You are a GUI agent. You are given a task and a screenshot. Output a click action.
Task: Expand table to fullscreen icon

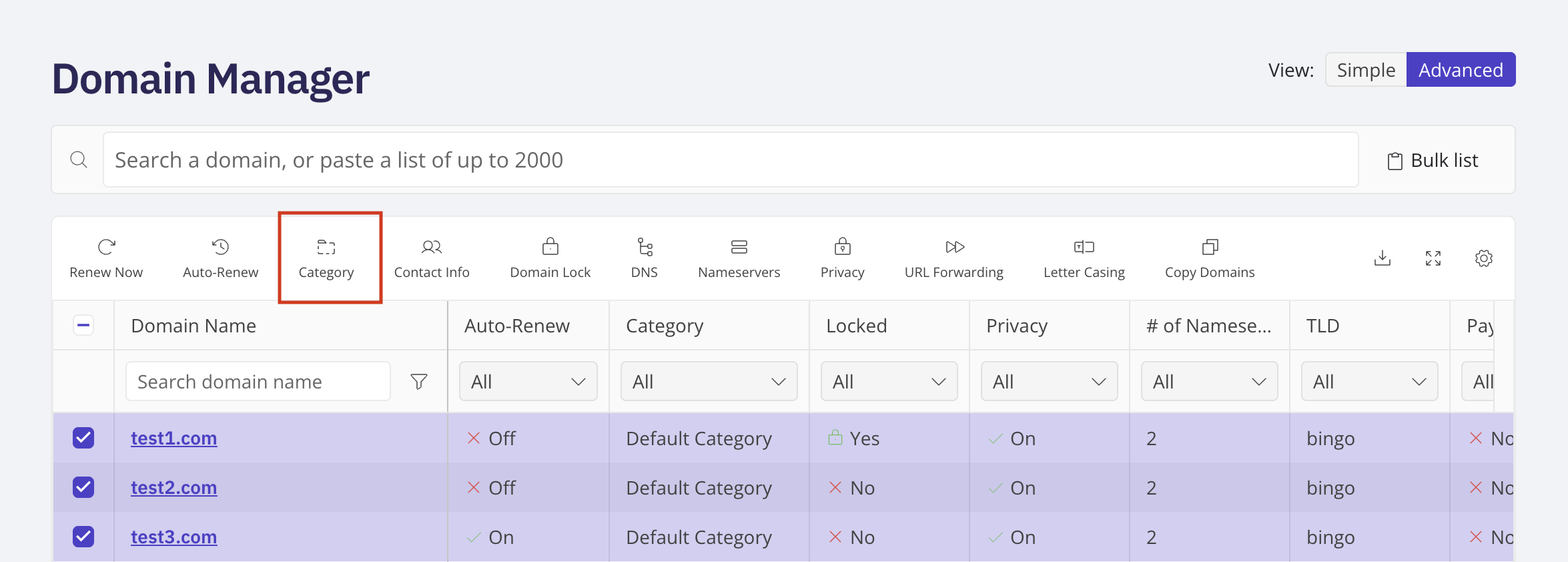(1433, 258)
